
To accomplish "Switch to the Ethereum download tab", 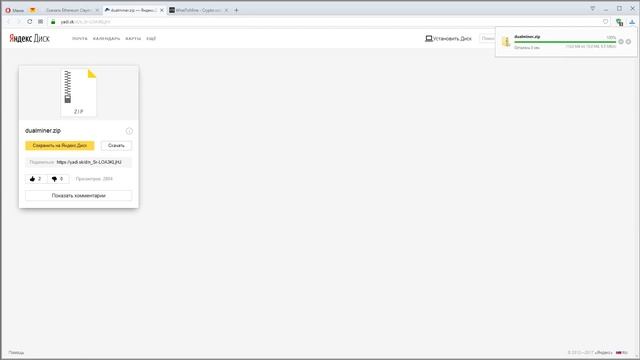I will click(x=68, y=10).
